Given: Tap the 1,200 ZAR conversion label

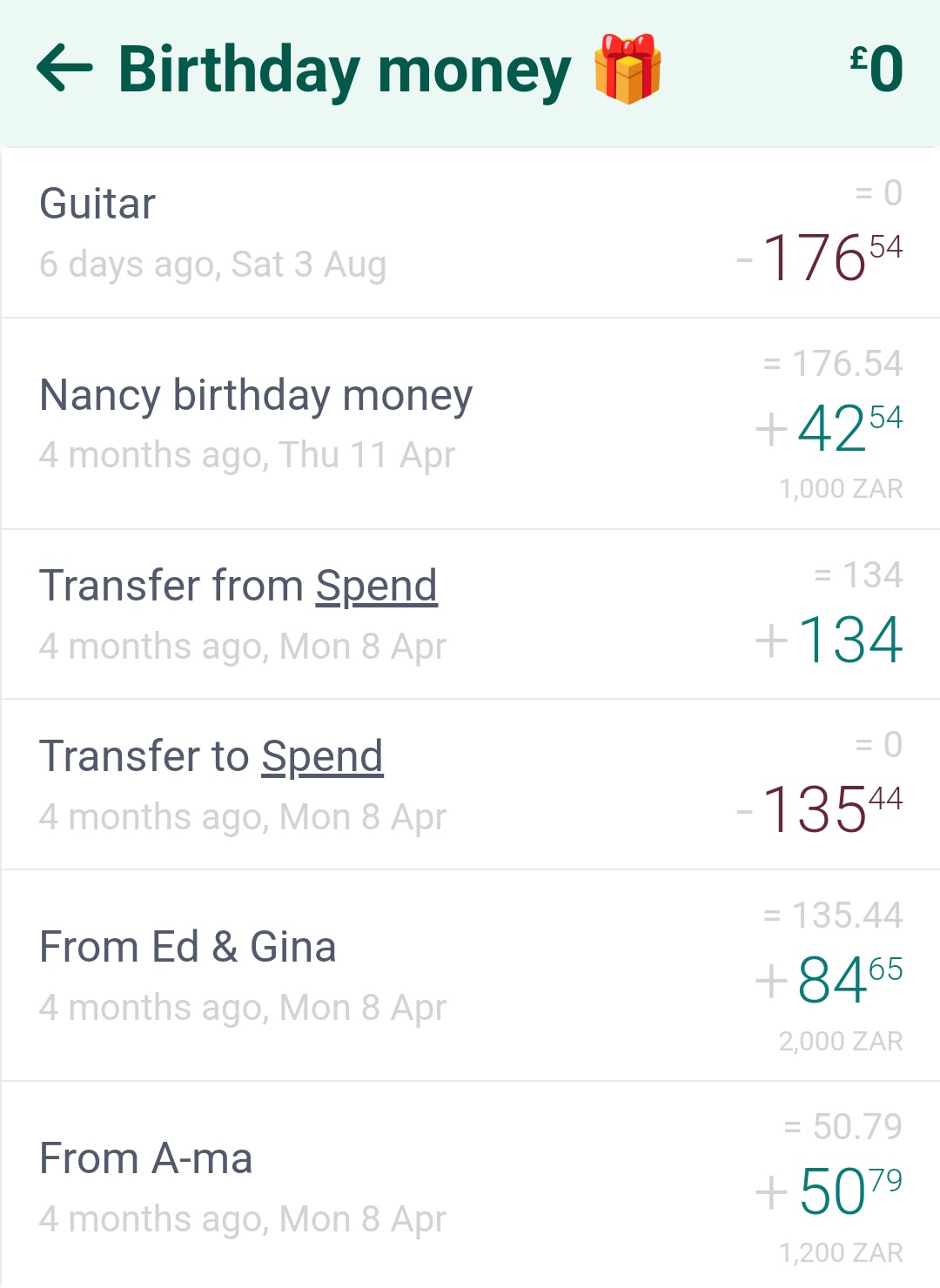Looking at the screenshot, I should pyautogui.click(x=841, y=1252).
